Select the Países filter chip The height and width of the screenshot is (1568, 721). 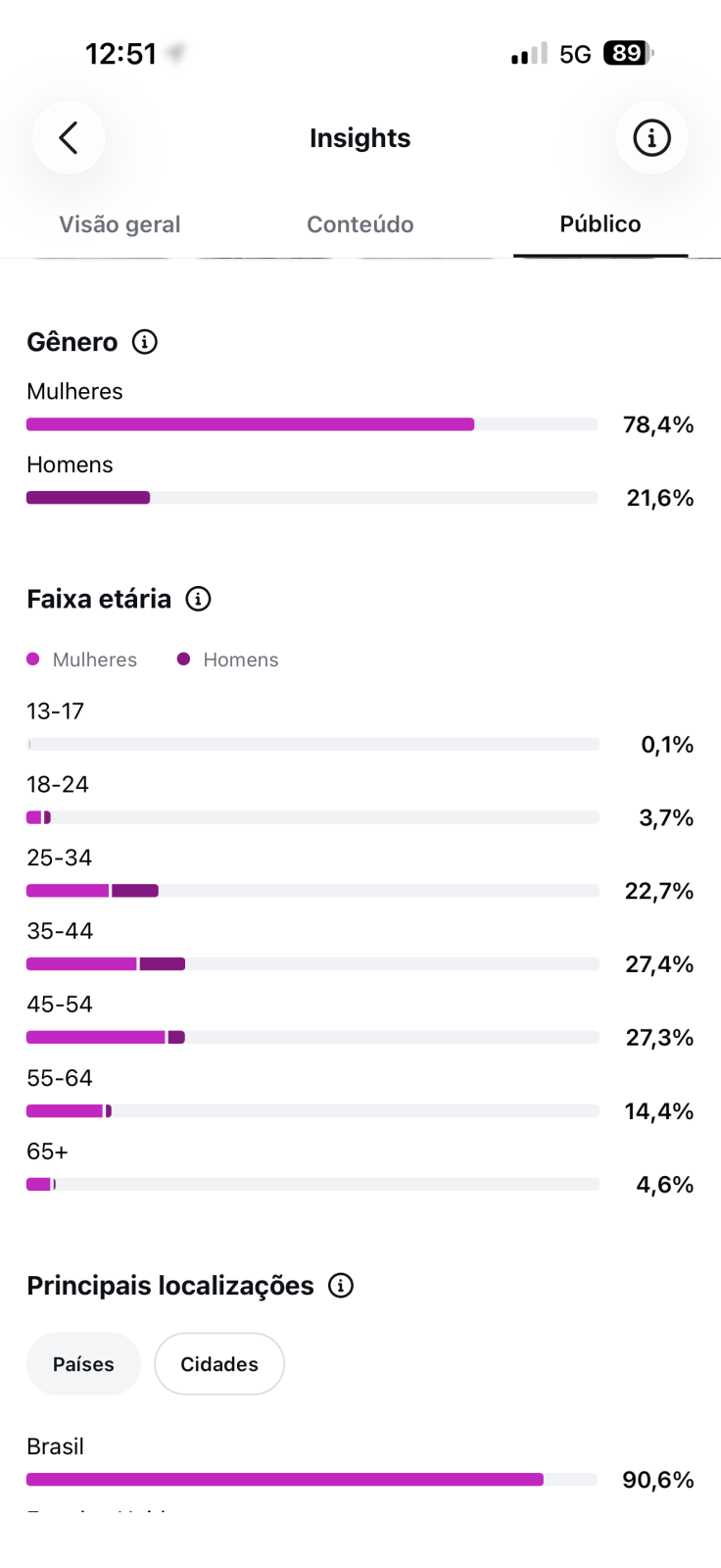click(x=83, y=1364)
